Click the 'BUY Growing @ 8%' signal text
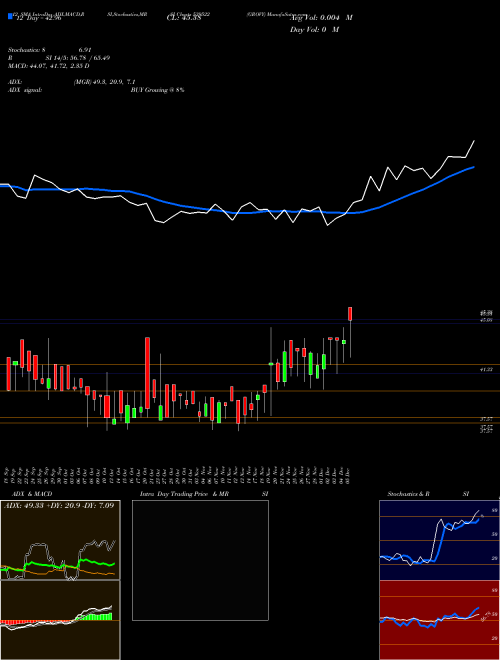 pos(157,90)
